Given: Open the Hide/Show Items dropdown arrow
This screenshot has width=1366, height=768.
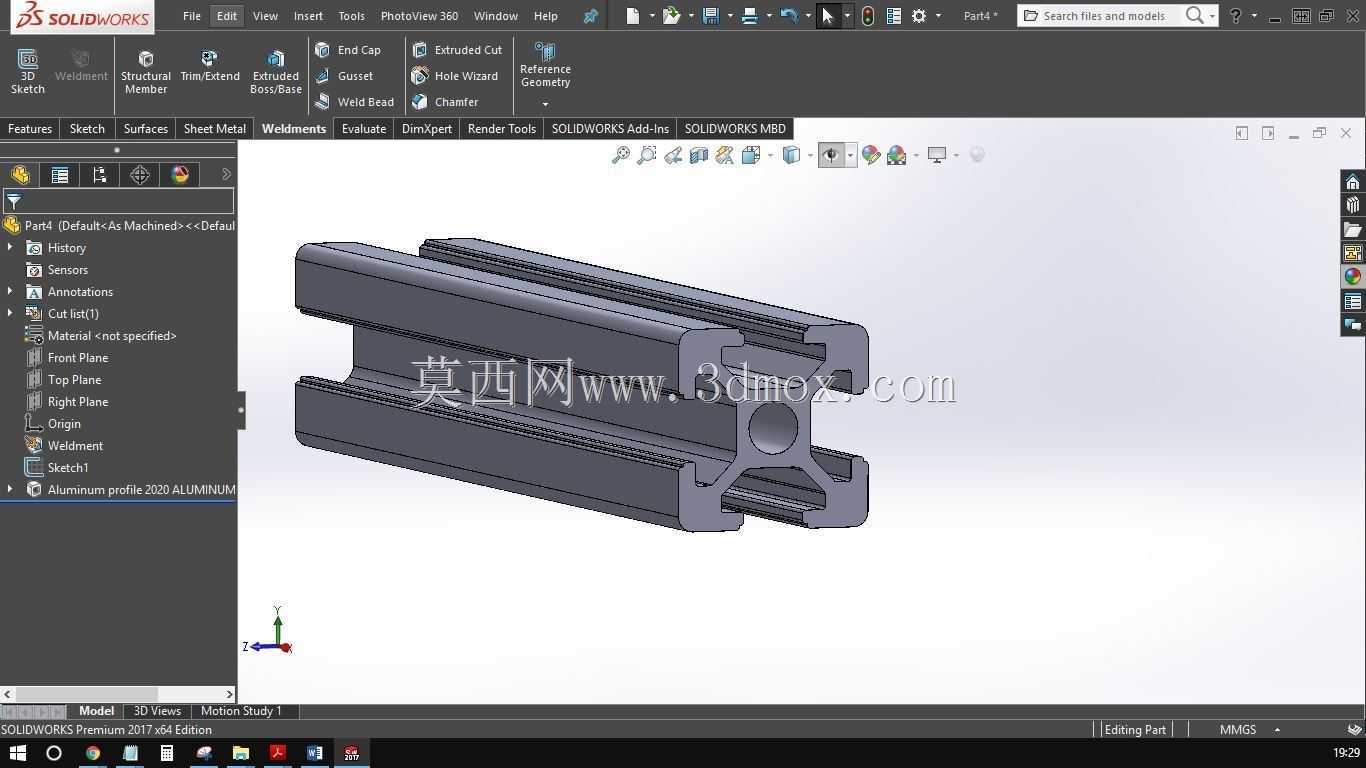Looking at the screenshot, I should pos(851,155).
